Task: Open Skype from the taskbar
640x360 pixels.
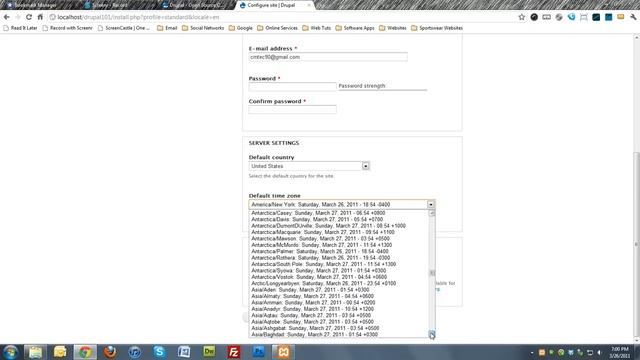Action: point(160,352)
